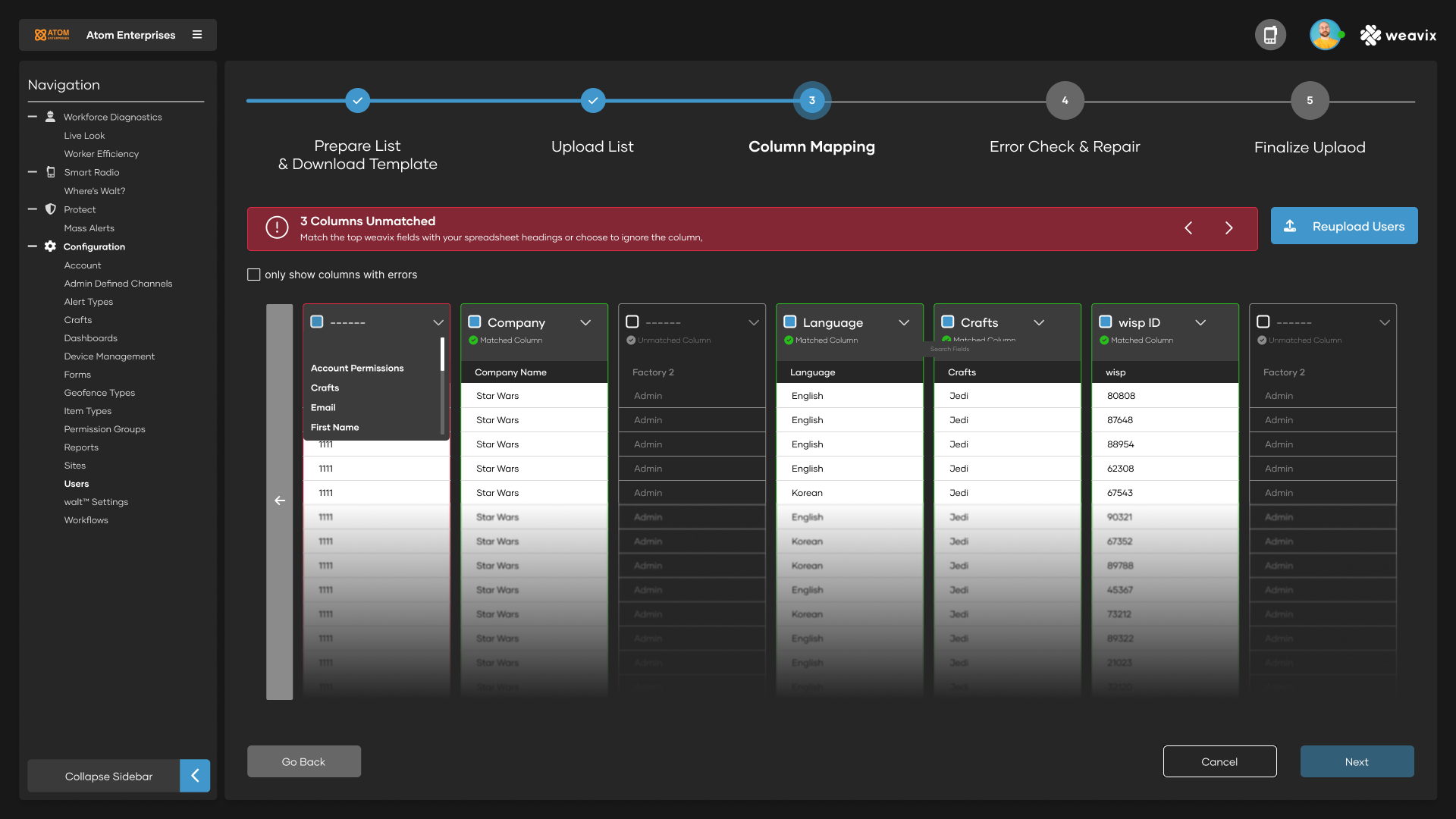Click the upload icon on Reupload Users

[x=1290, y=226]
